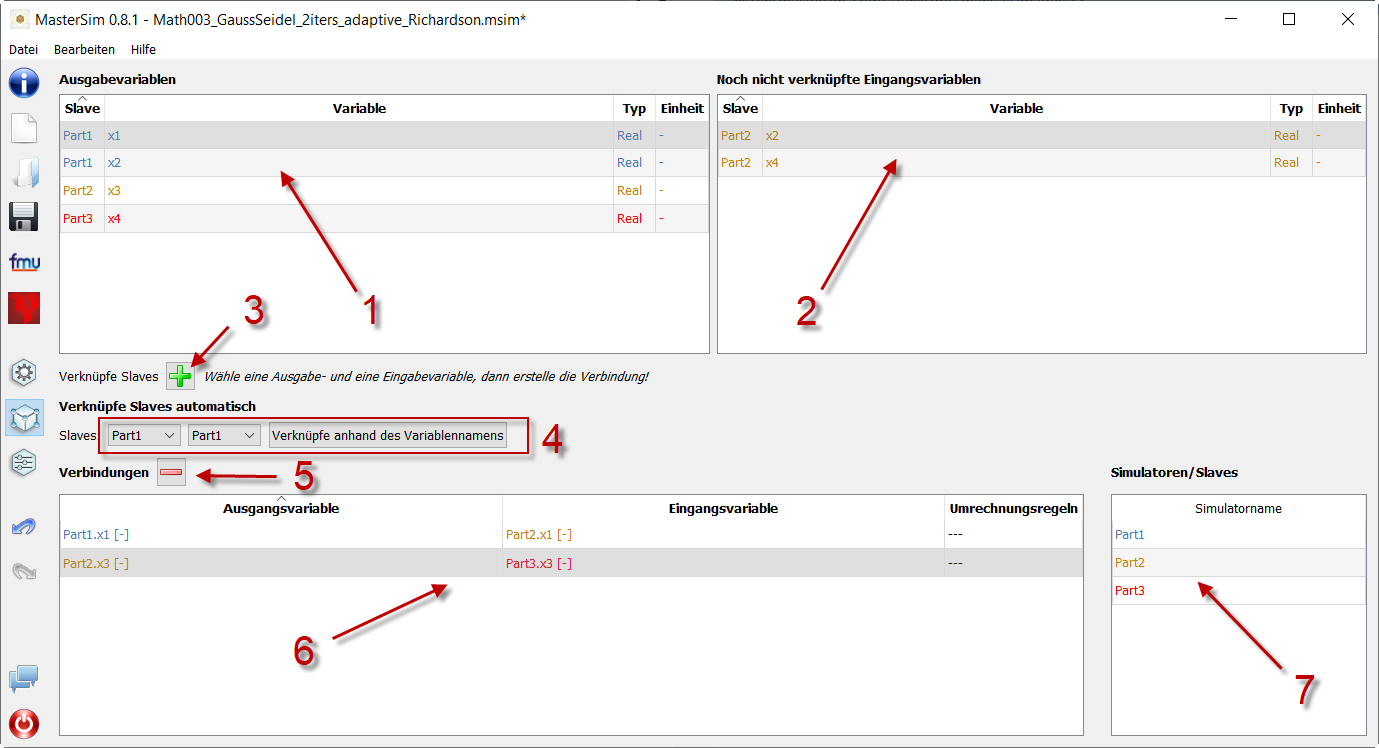Select output variable x3 of Part2

coord(384,191)
